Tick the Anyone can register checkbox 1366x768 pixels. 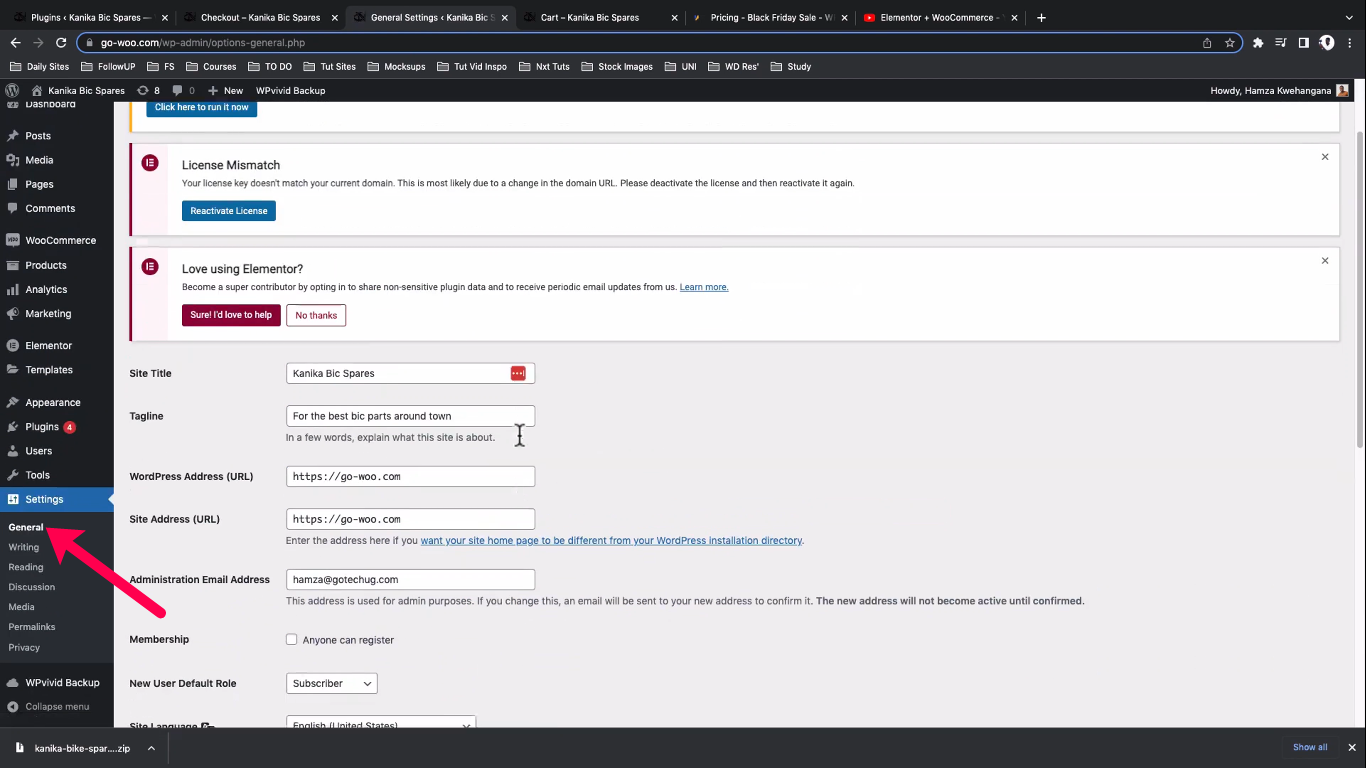tap(292, 640)
